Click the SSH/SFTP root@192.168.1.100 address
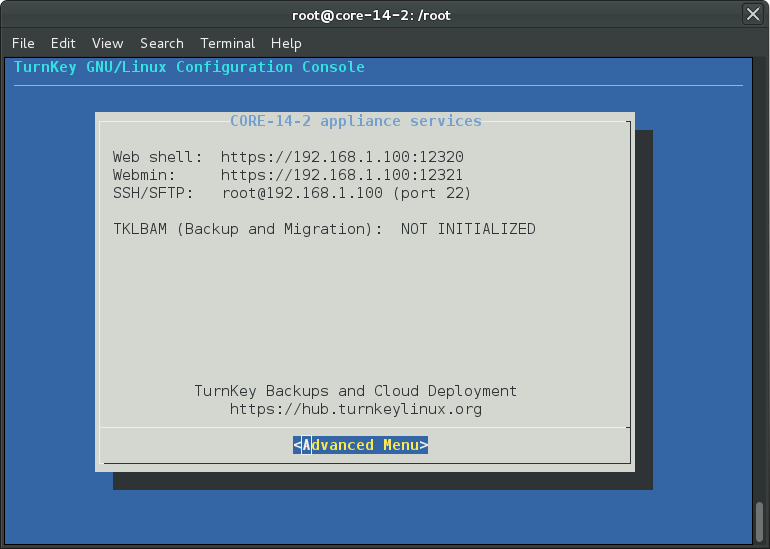This screenshot has width=770, height=549. coord(302,193)
